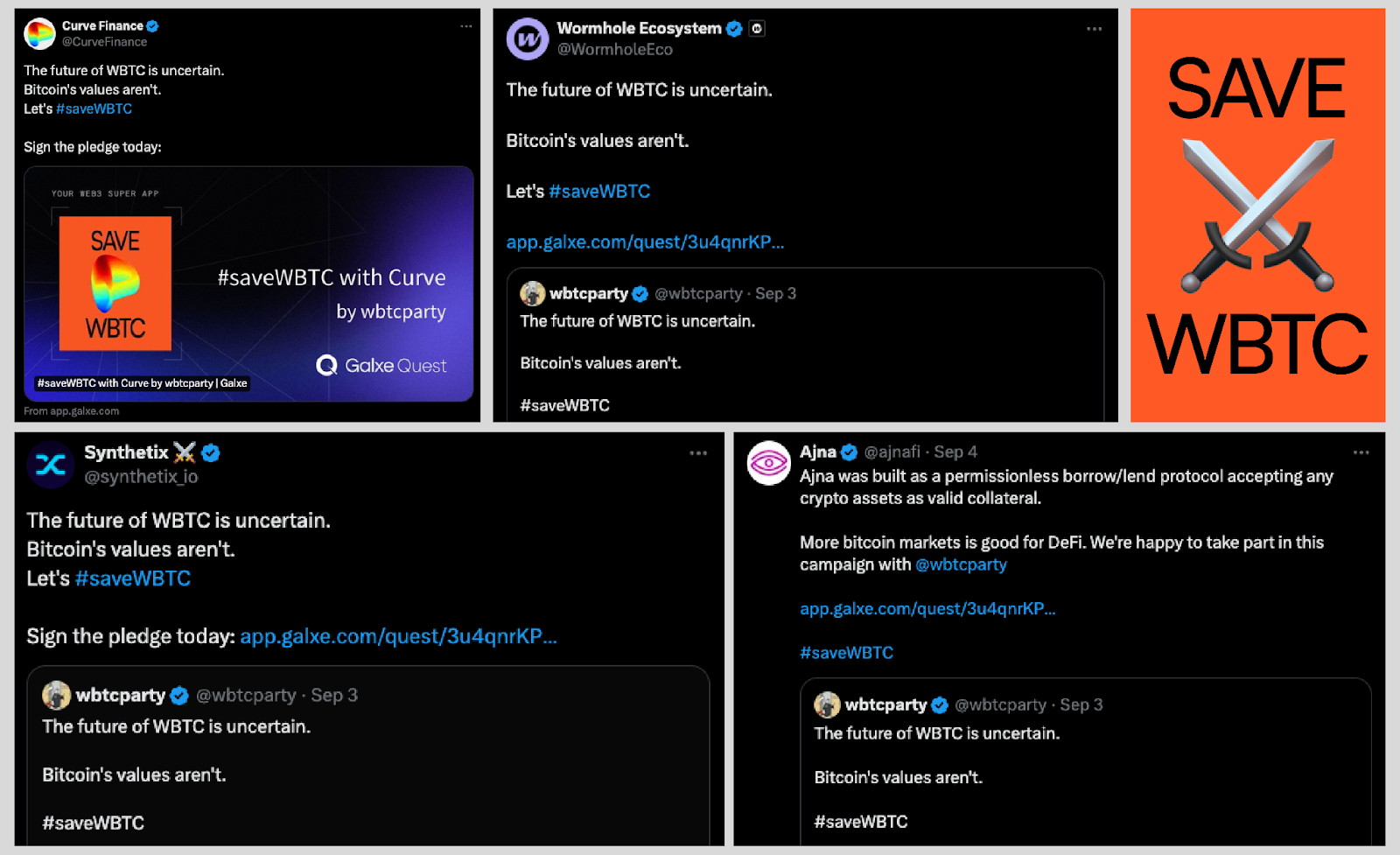The image size is (1400, 855).
Task: Click the verified checkmark beside Curve Finance
Action: coord(152,26)
